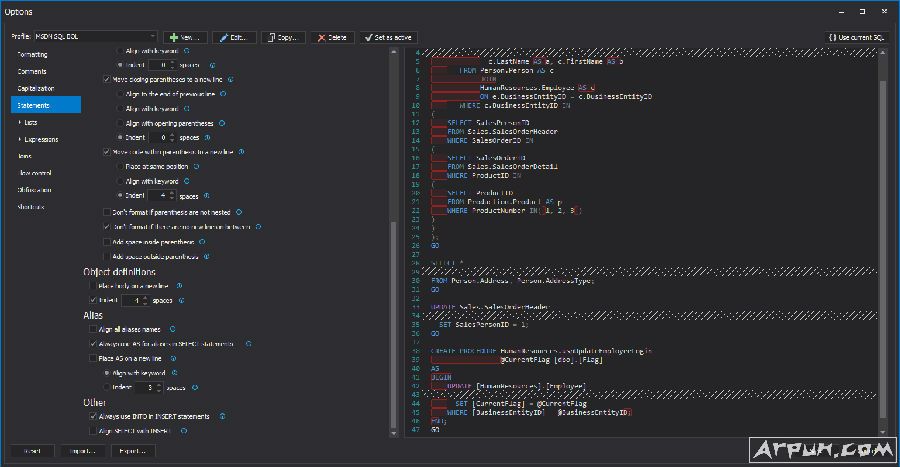
Task: Click info icon beside Add space outside parentheses
Action: (207, 256)
